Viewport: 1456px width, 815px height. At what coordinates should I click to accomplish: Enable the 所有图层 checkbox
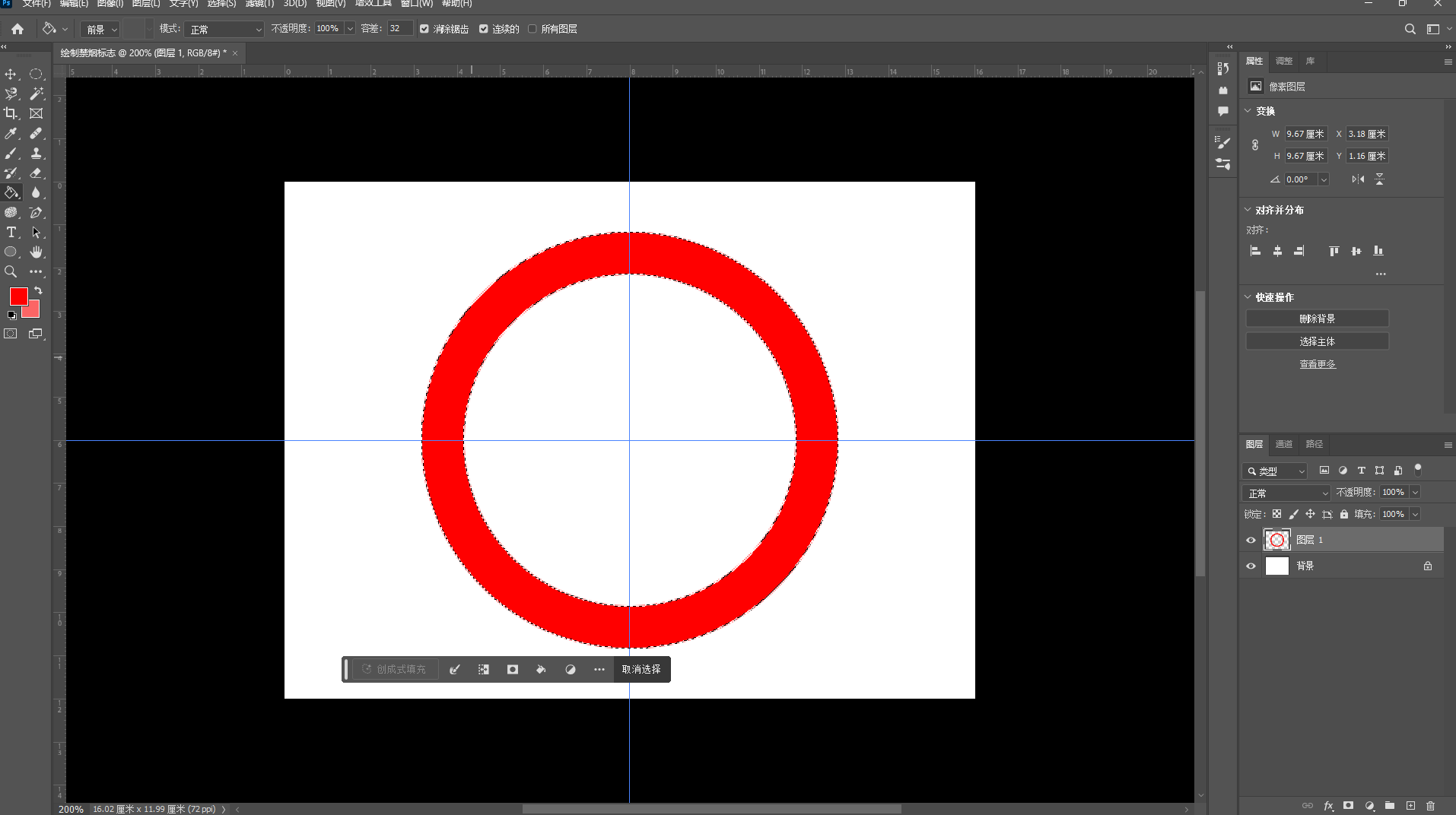click(x=532, y=29)
